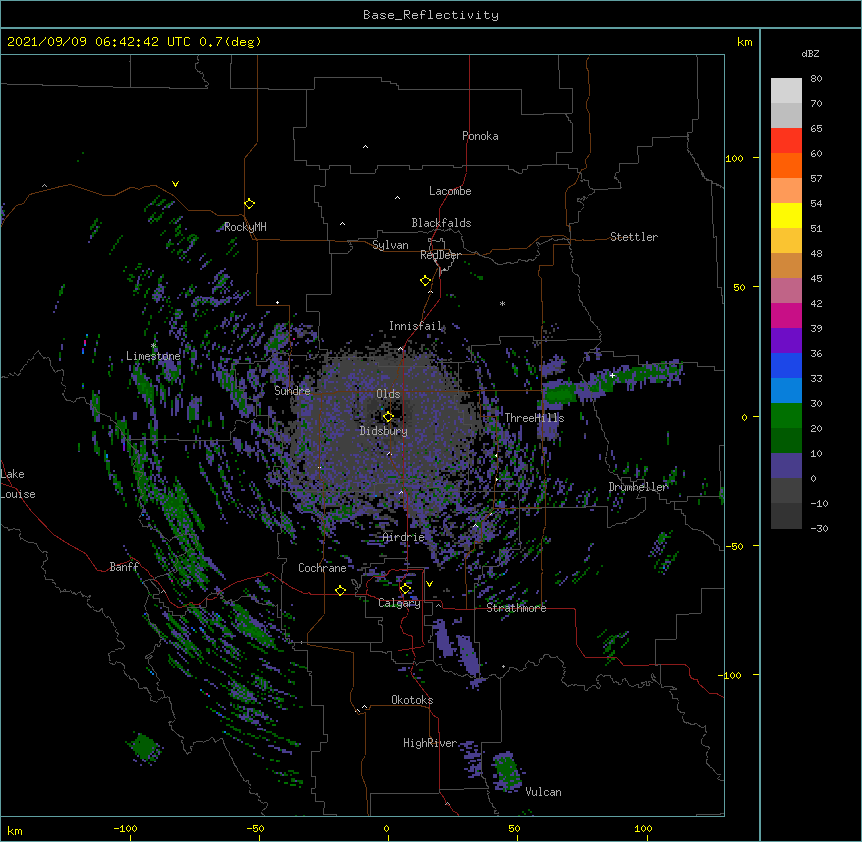Click the Base_Reflectivity title
This screenshot has height=842, width=862.
[x=431, y=15]
